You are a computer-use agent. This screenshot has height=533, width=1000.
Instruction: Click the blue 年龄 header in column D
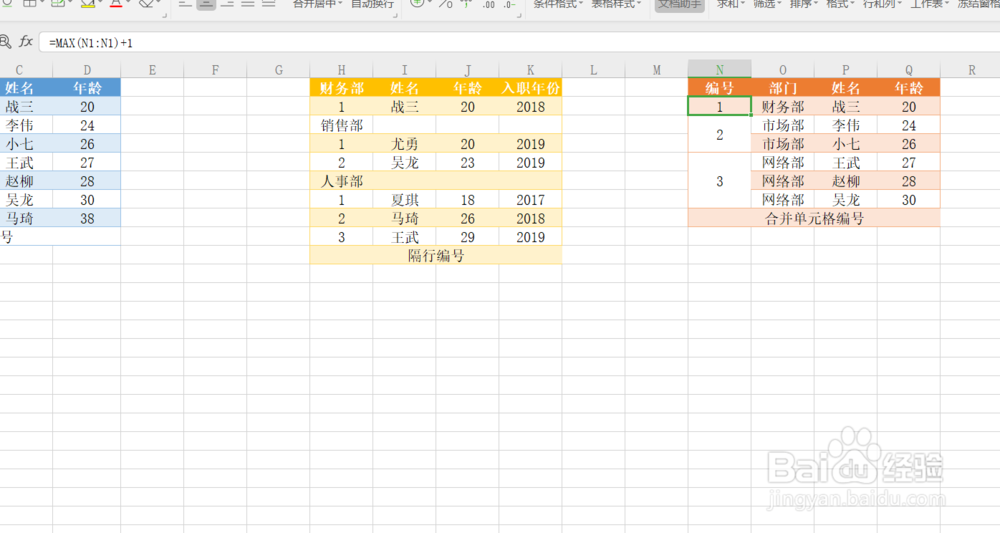click(x=87, y=88)
